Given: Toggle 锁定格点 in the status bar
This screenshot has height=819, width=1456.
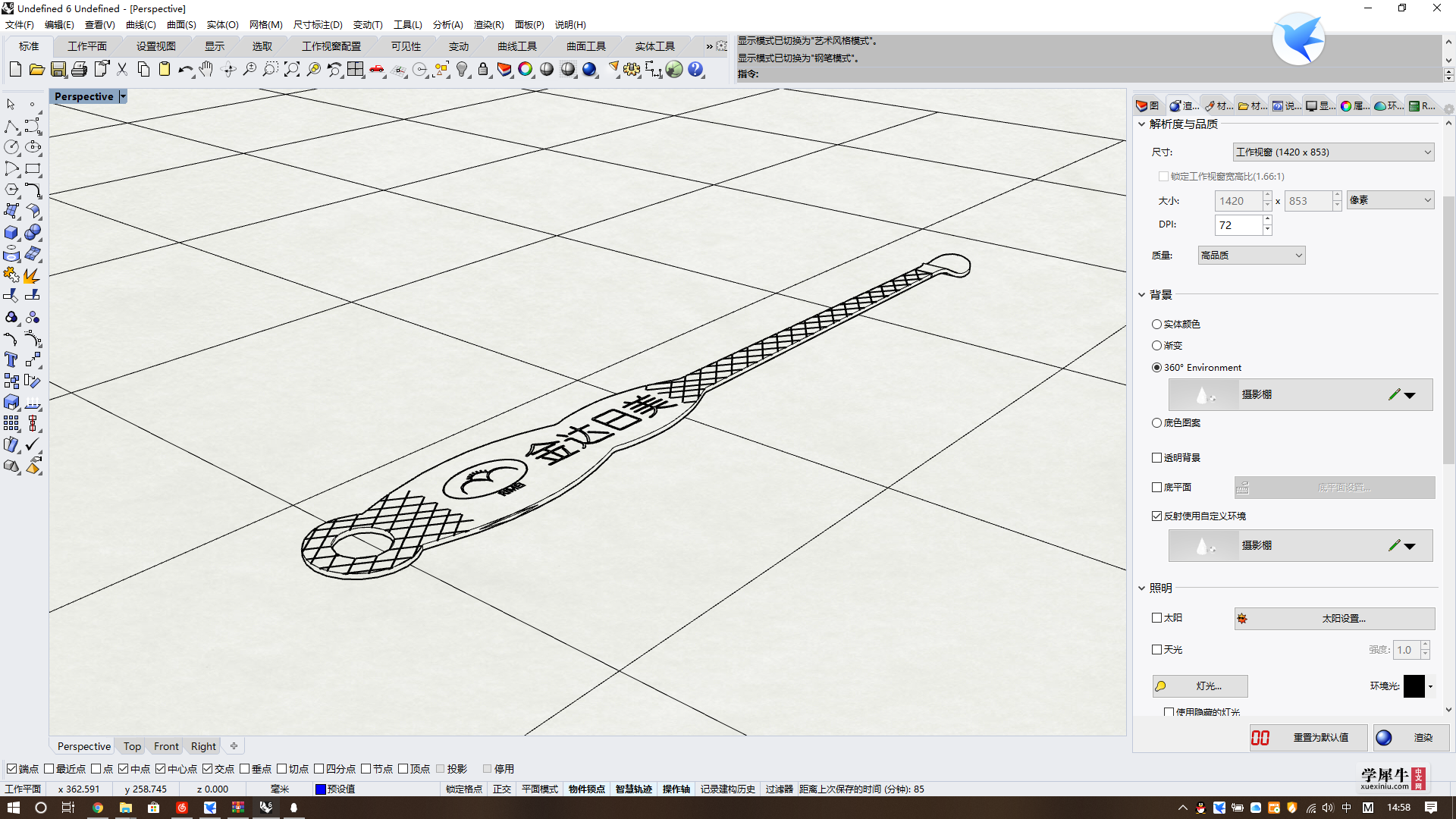Looking at the screenshot, I should pos(464,789).
